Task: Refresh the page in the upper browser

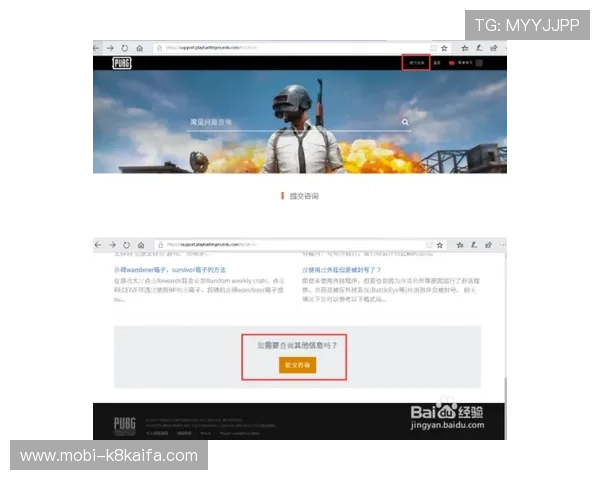Action: [x=125, y=48]
